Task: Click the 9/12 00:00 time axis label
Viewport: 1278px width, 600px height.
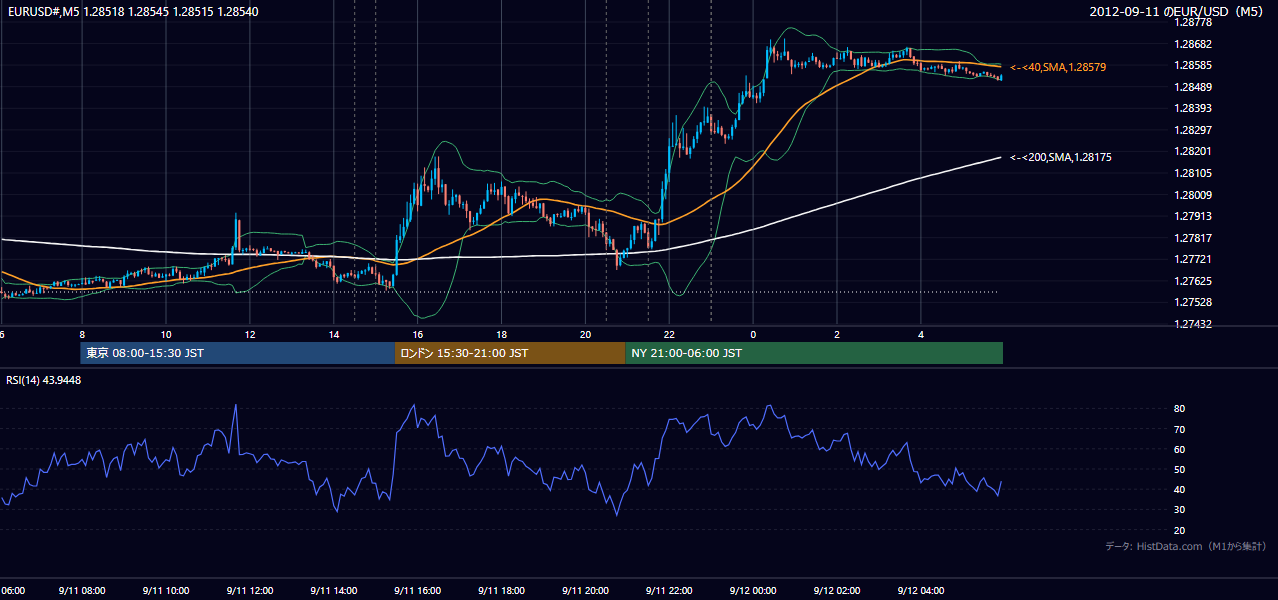Action: [x=754, y=590]
